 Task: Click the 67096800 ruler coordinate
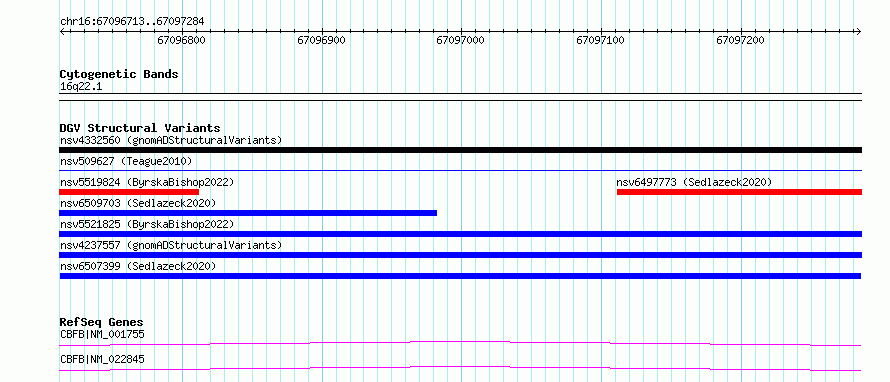[x=181, y=40]
